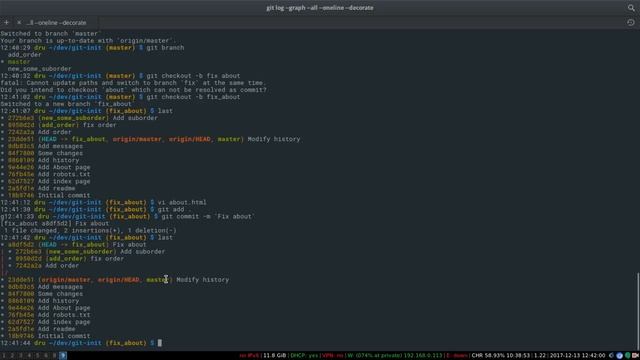Click the 'git checkout -b fix about' command

[193, 76]
